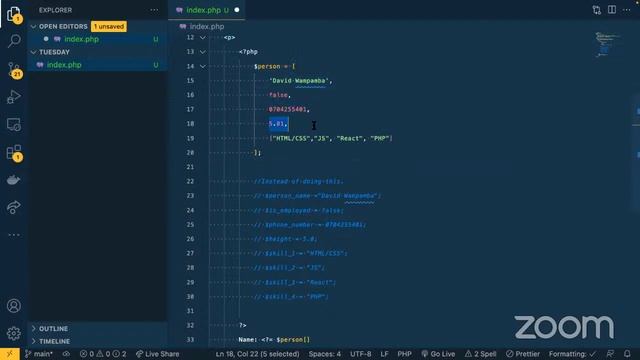This screenshot has height=360, width=640.
Task: Open Remote Explorer icon
Action: (x=14, y=124)
